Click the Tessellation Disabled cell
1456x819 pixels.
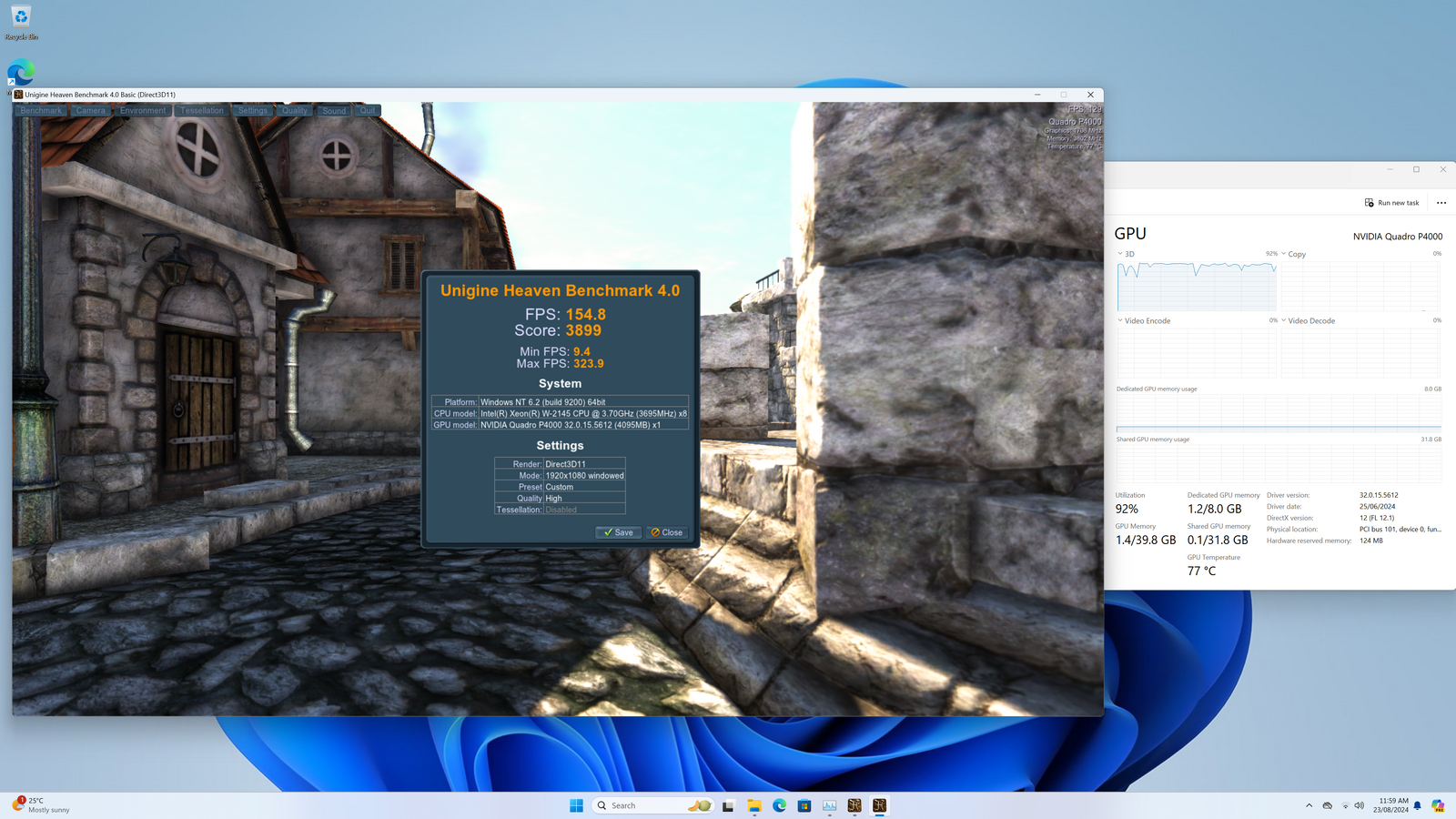coord(584,510)
